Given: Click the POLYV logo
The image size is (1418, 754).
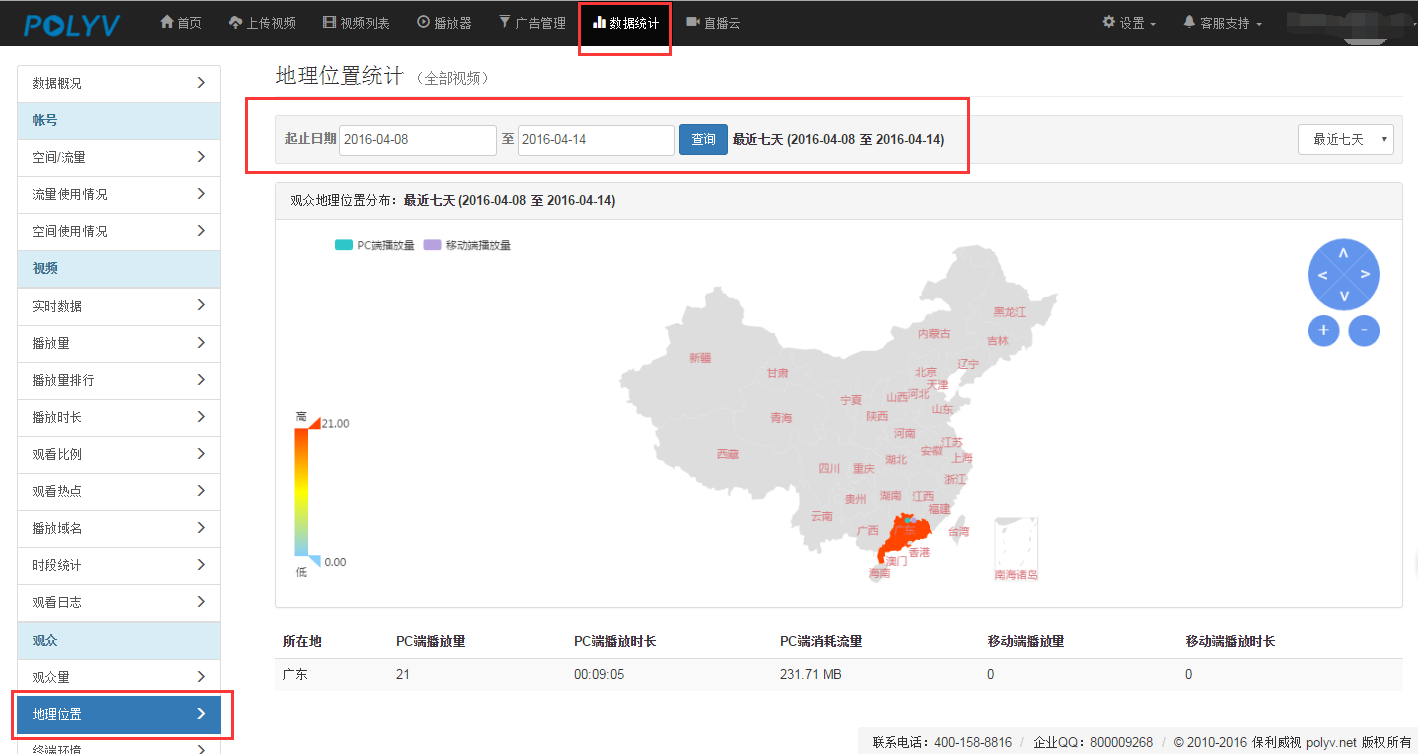Looking at the screenshot, I should [x=72, y=24].
